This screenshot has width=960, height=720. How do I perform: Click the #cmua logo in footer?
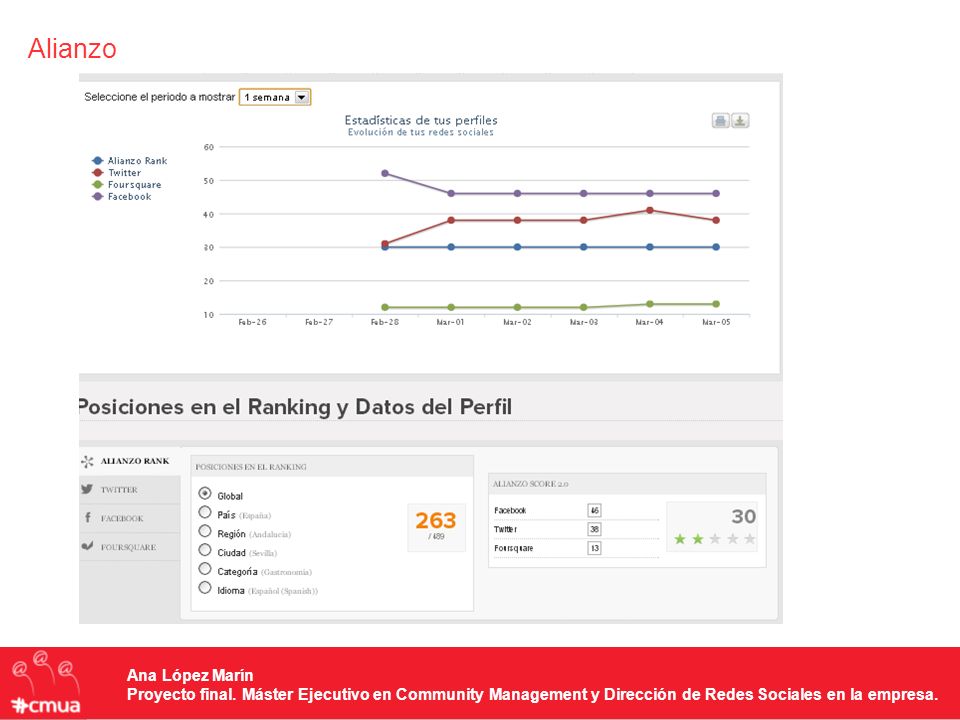point(46,683)
